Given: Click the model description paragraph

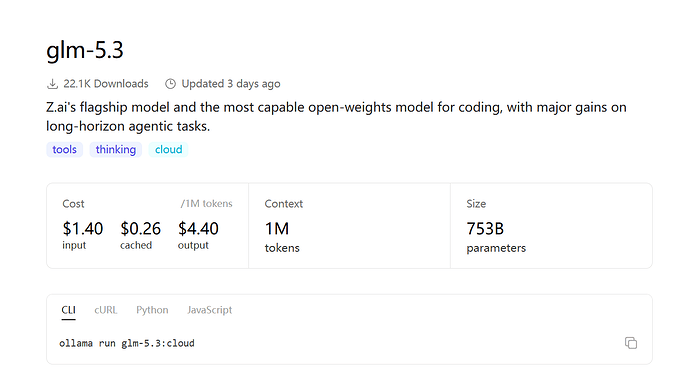Looking at the screenshot, I should coord(336,117).
